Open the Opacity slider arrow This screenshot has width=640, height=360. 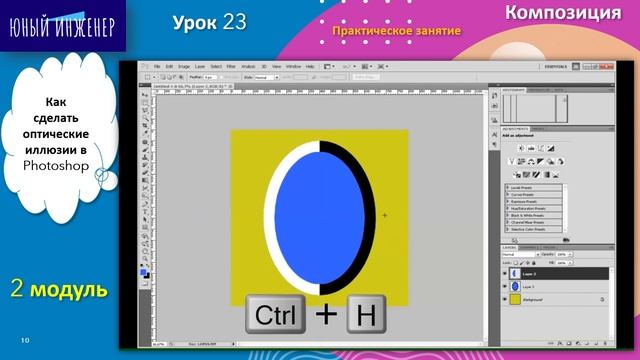pos(570,254)
